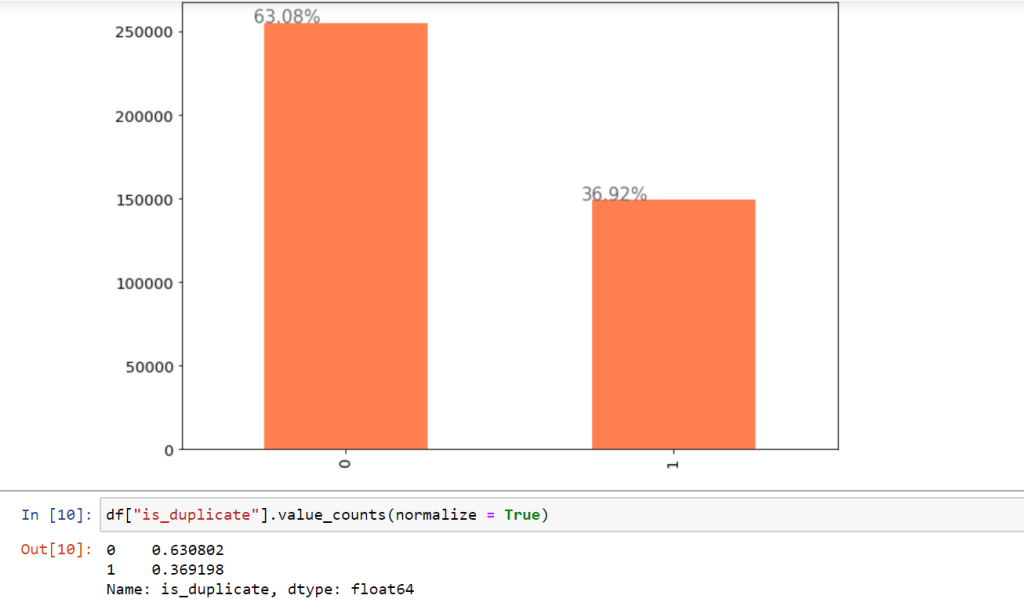Click the x-axis tick label under the second bar
Viewport: 1024px width, 606px height.
pyautogui.click(x=673, y=465)
